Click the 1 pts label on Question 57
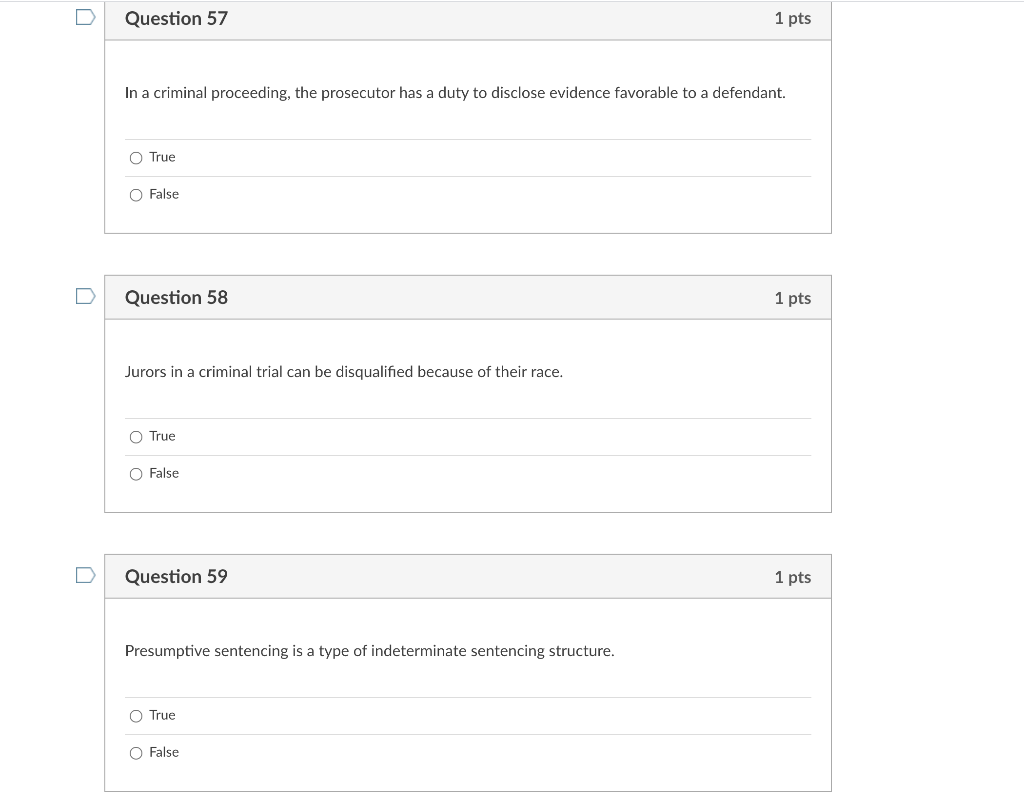This screenshot has width=1024, height=803. (x=792, y=18)
